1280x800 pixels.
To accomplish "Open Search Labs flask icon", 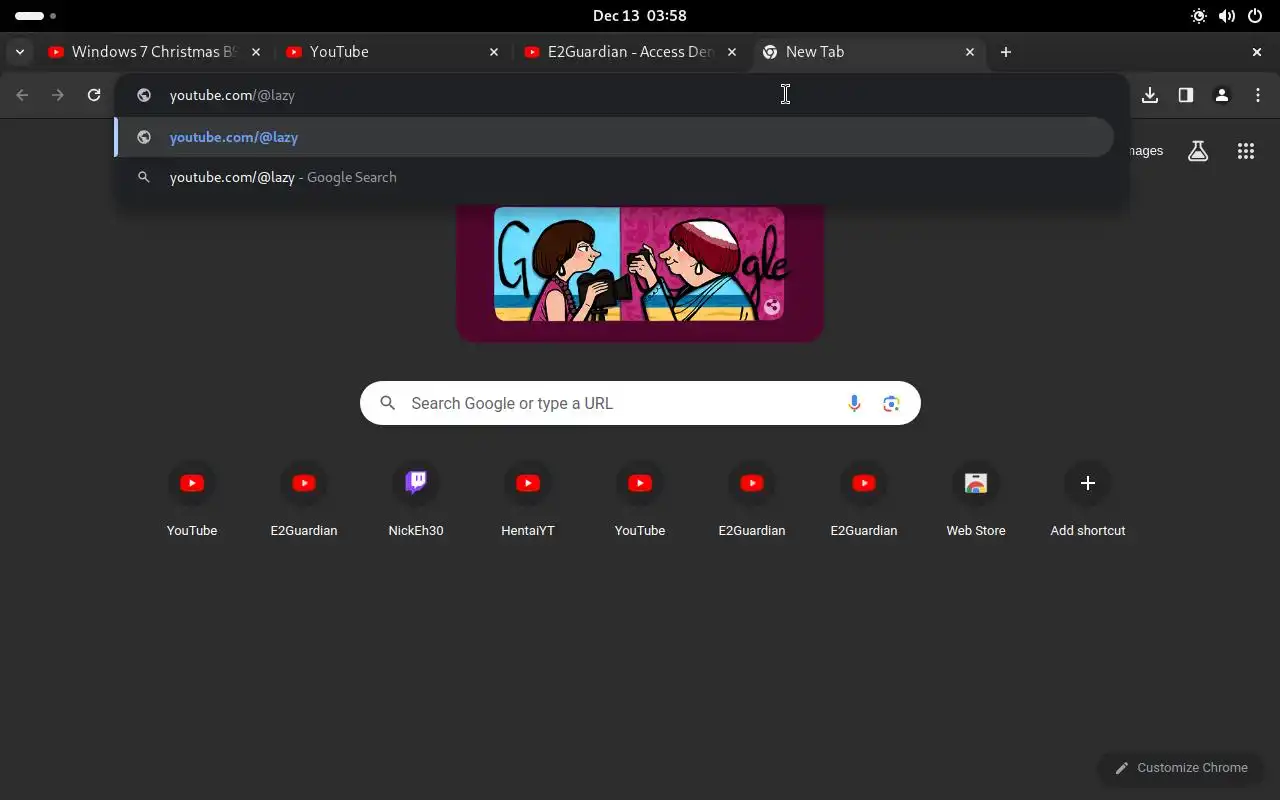I will click(x=1198, y=151).
